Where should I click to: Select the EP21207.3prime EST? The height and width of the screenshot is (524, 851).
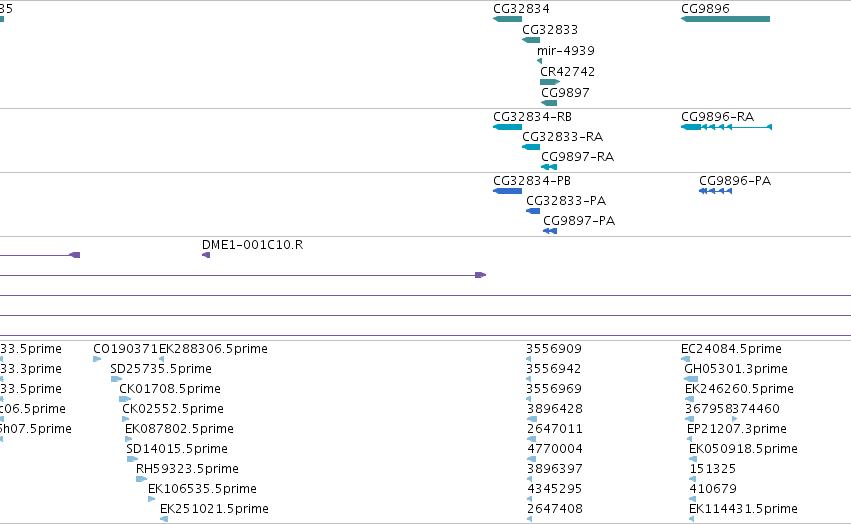coord(736,429)
